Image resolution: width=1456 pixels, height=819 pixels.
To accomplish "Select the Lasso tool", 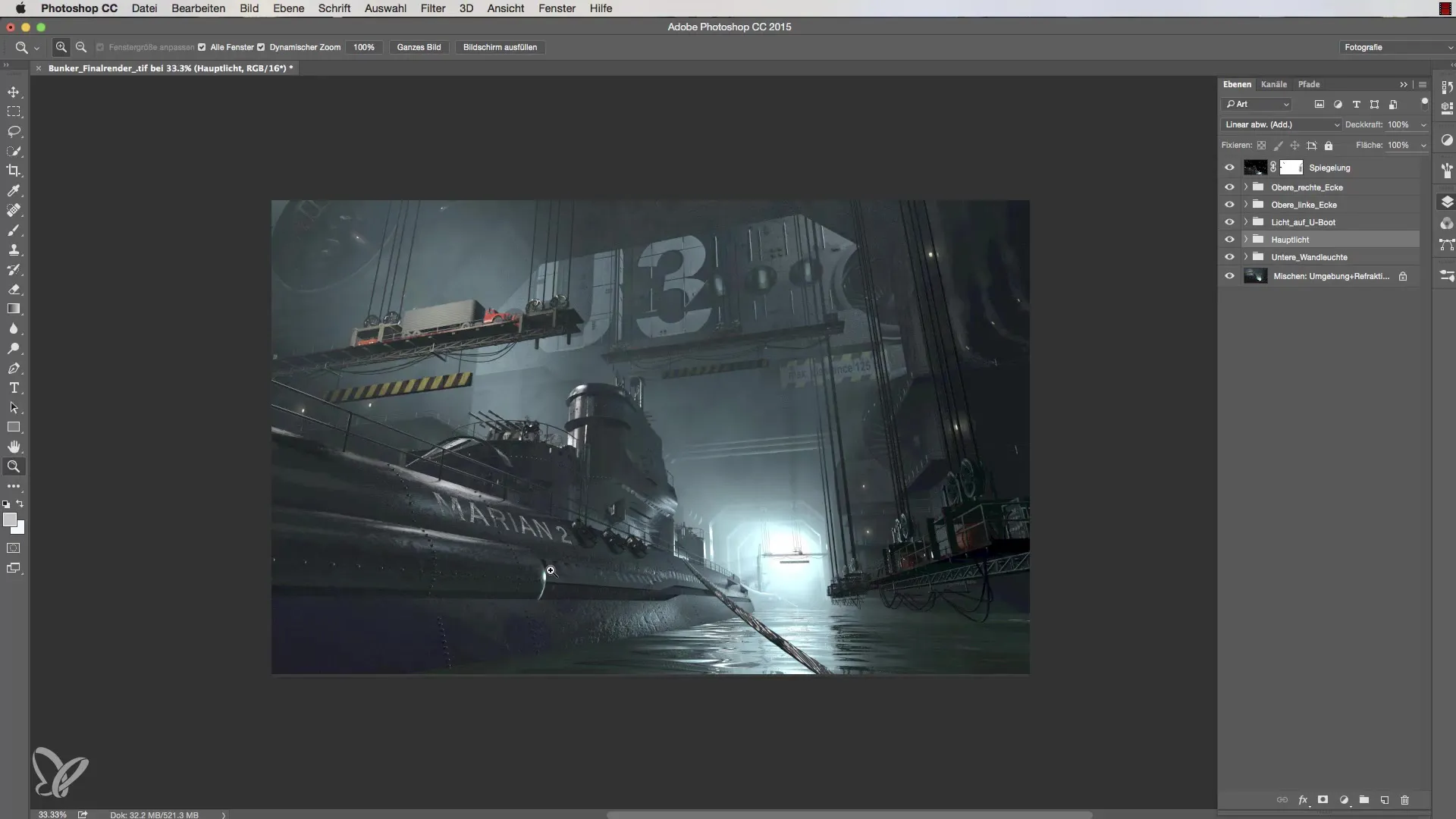I will [14, 131].
